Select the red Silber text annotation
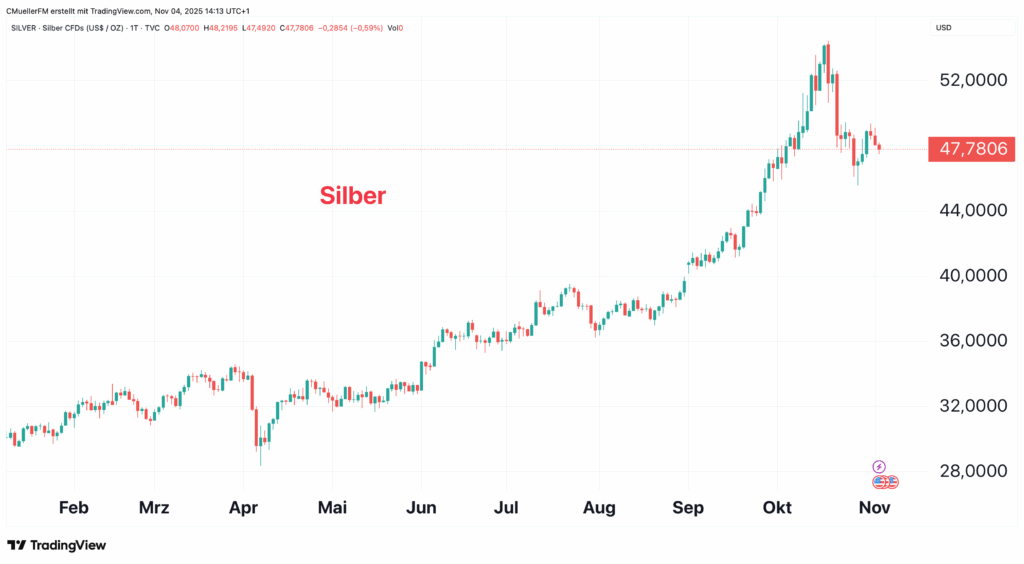The height and width of the screenshot is (564, 1024). tap(352, 195)
